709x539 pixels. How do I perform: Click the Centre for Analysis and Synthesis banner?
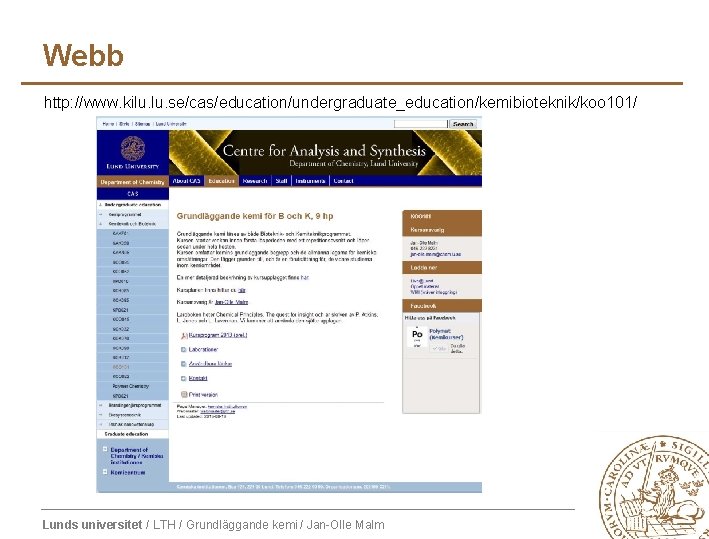(x=325, y=152)
